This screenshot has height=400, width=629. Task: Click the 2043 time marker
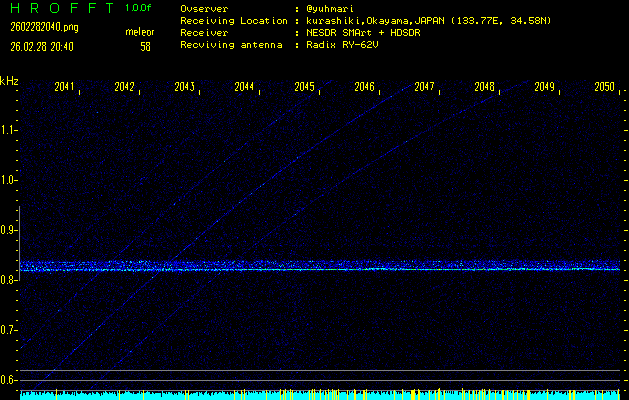point(184,87)
